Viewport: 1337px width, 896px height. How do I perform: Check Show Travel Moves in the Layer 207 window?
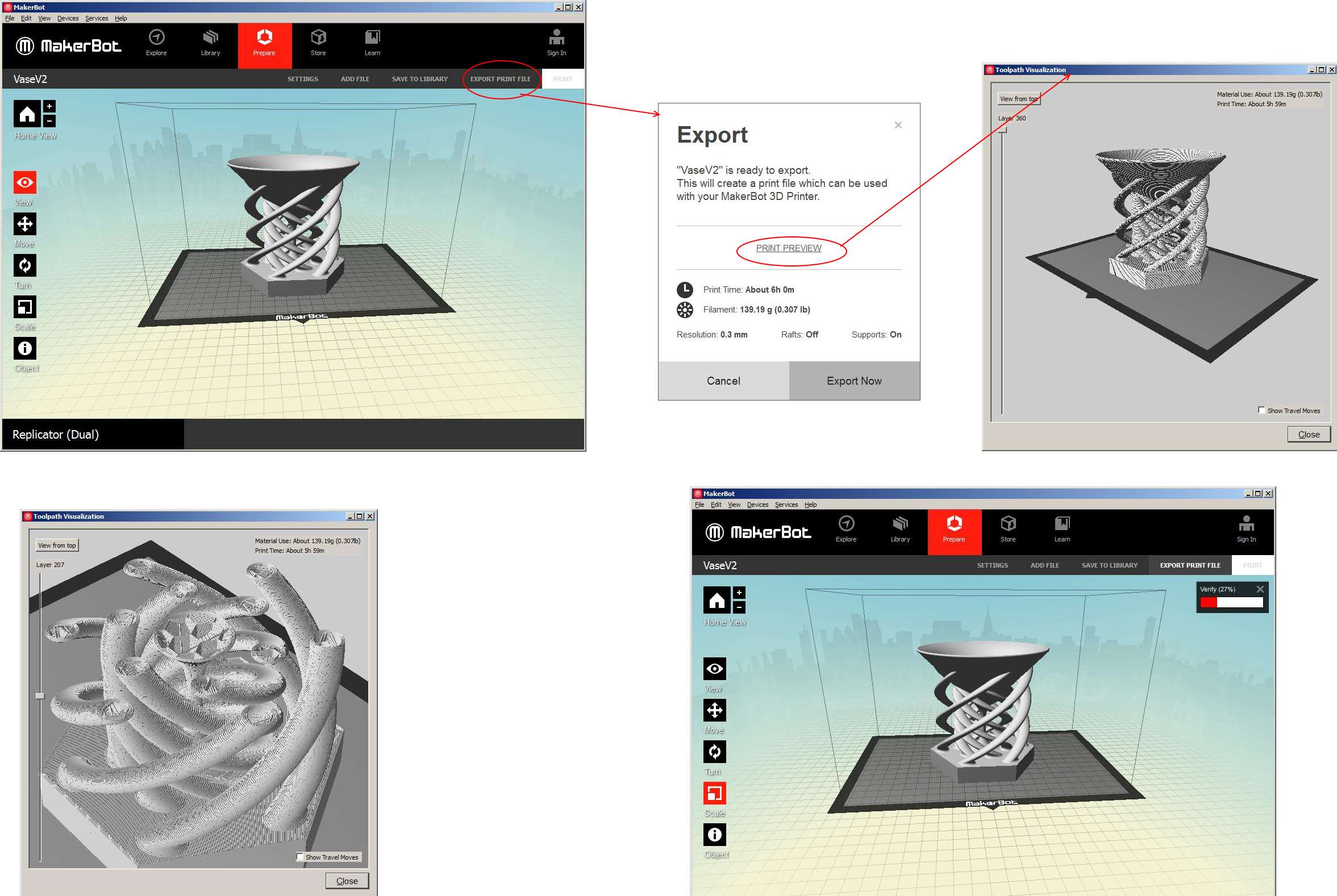(x=299, y=857)
